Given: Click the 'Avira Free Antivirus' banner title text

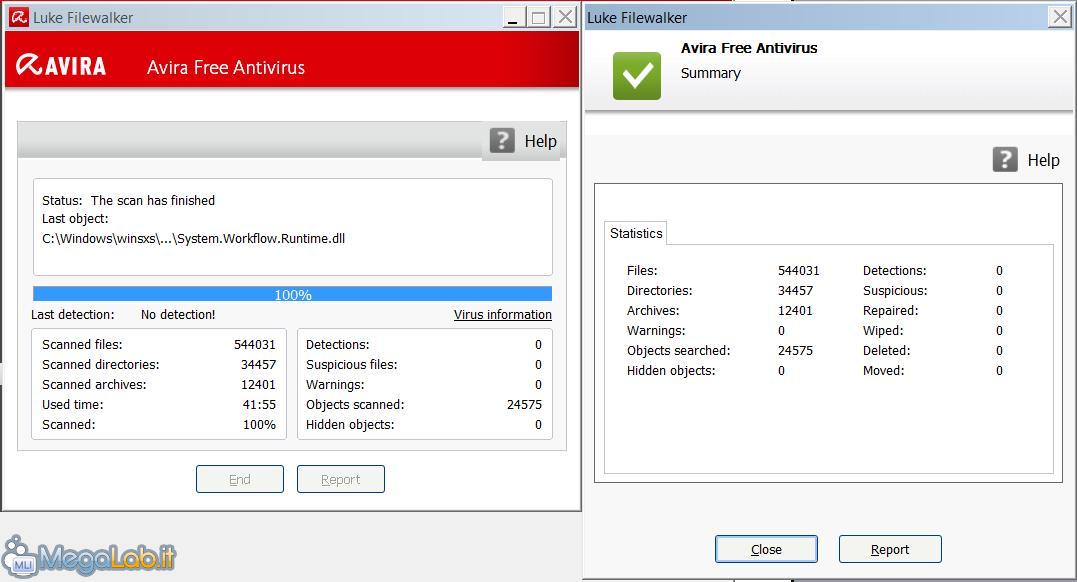Looking at the screenshot, I should click(x=226, y=67).
